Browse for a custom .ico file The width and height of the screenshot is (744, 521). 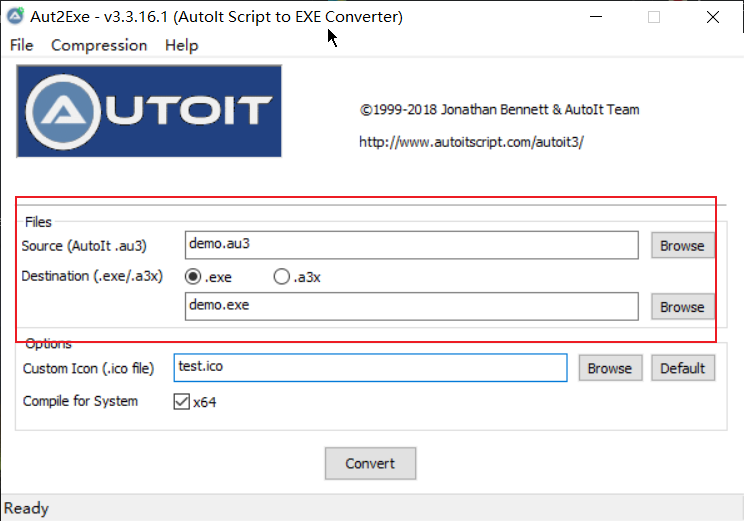click(x=610, y=368)
